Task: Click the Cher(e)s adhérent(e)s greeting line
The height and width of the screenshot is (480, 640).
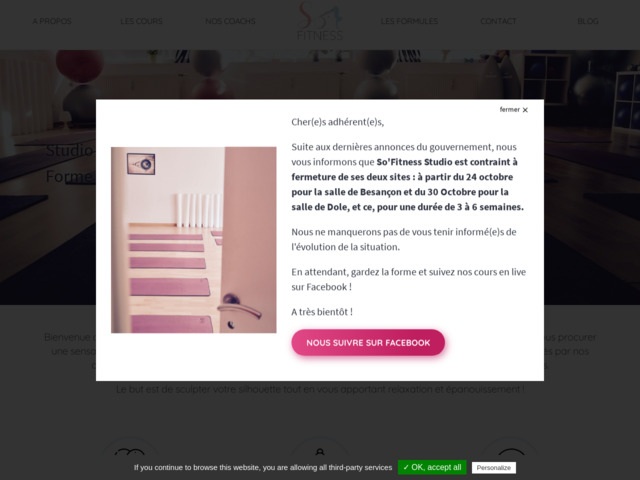Action: coord(338,122)
